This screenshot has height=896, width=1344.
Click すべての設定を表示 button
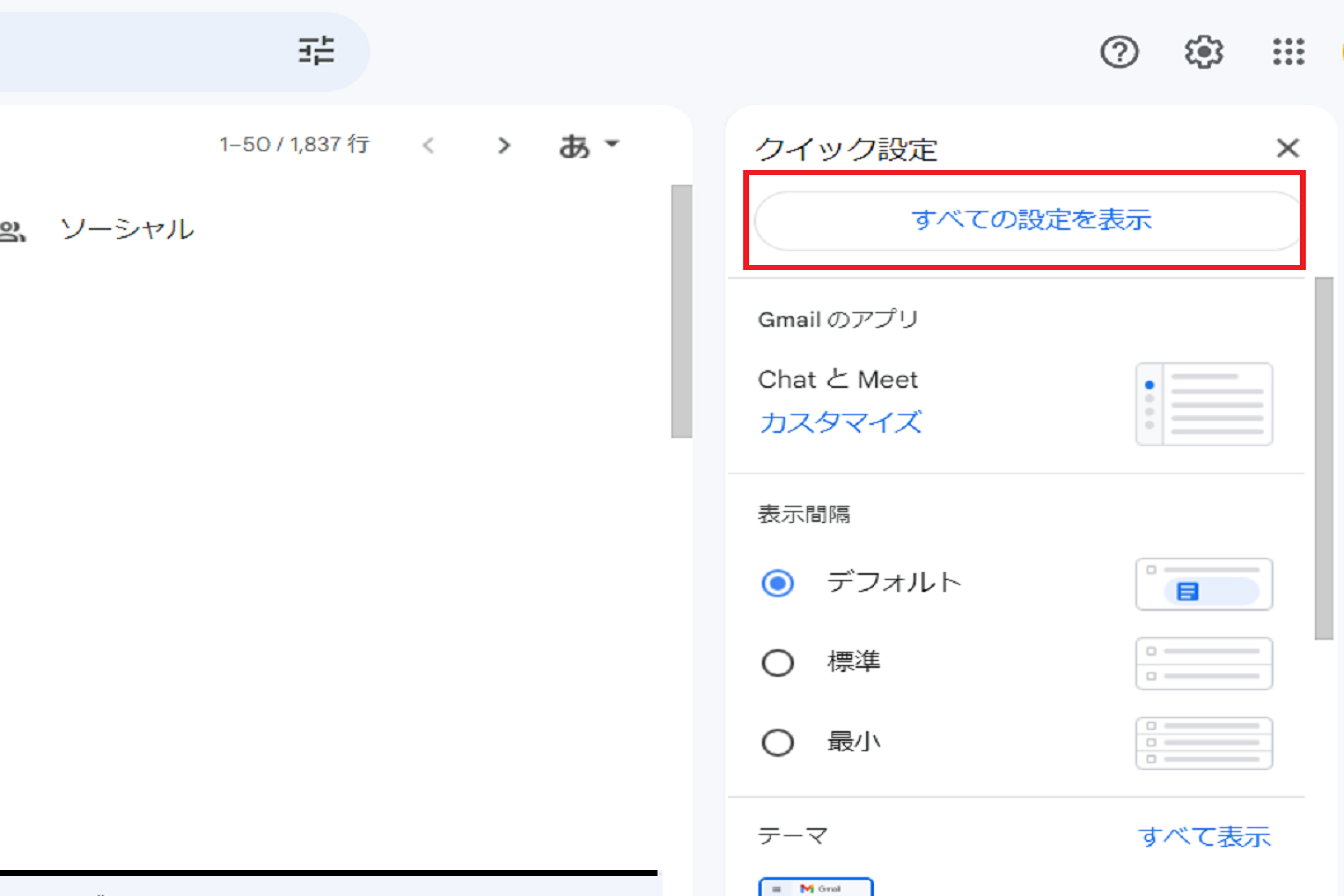[x=1030, y=220]
